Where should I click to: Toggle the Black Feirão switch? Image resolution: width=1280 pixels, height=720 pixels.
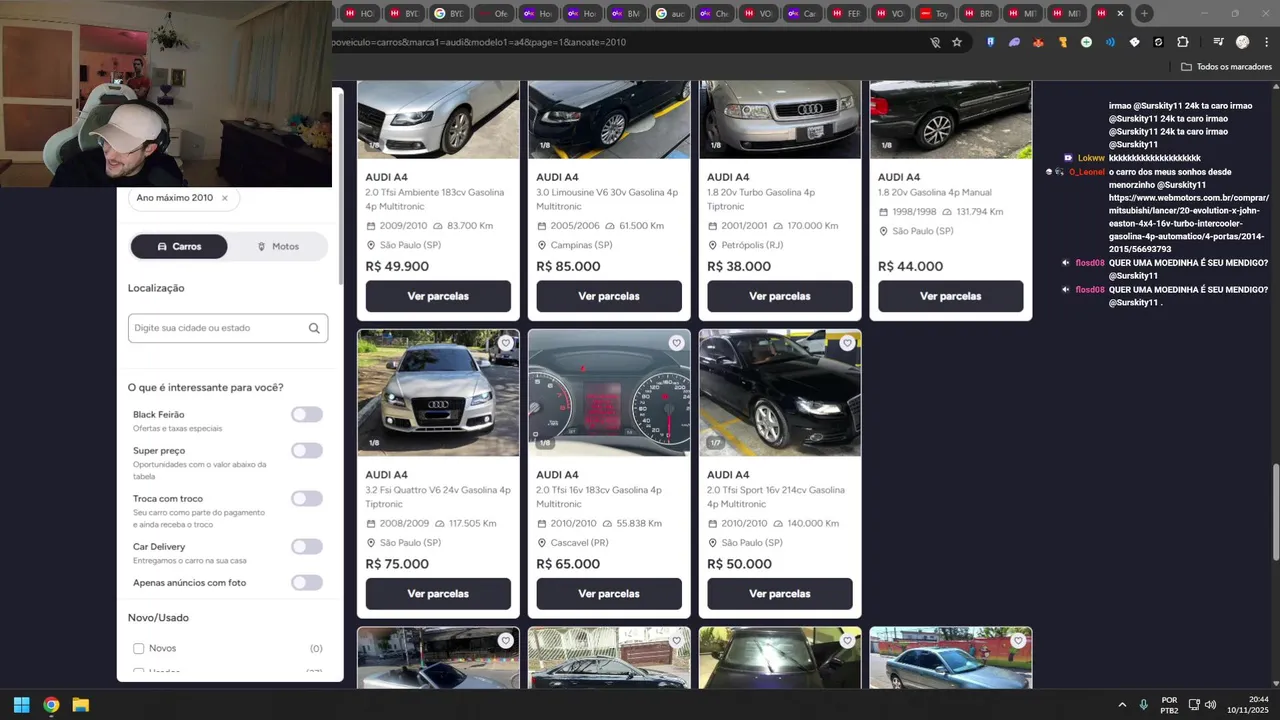coord(307,414)
